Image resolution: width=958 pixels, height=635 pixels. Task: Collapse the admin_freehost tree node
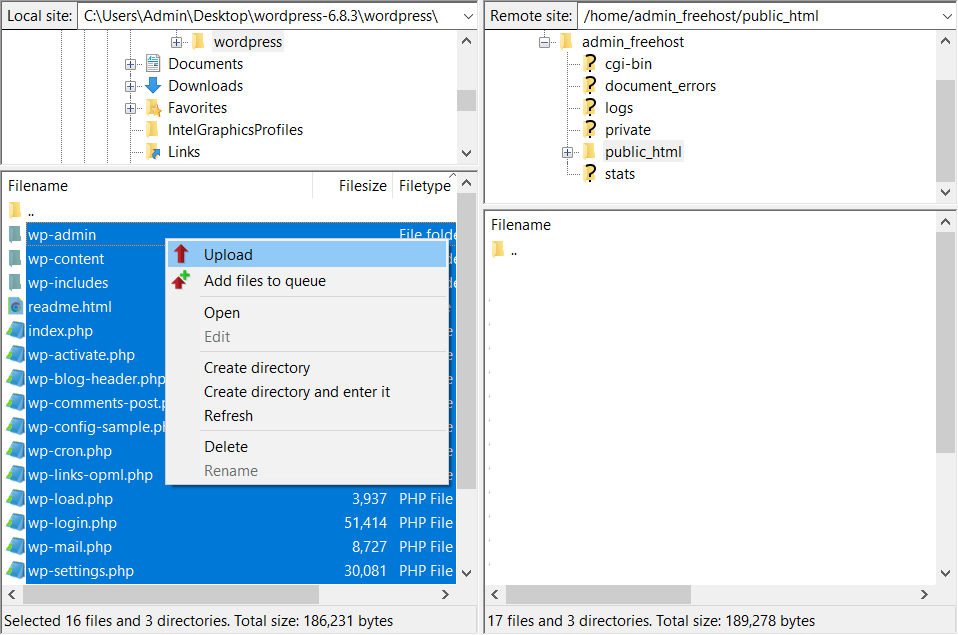545,42
